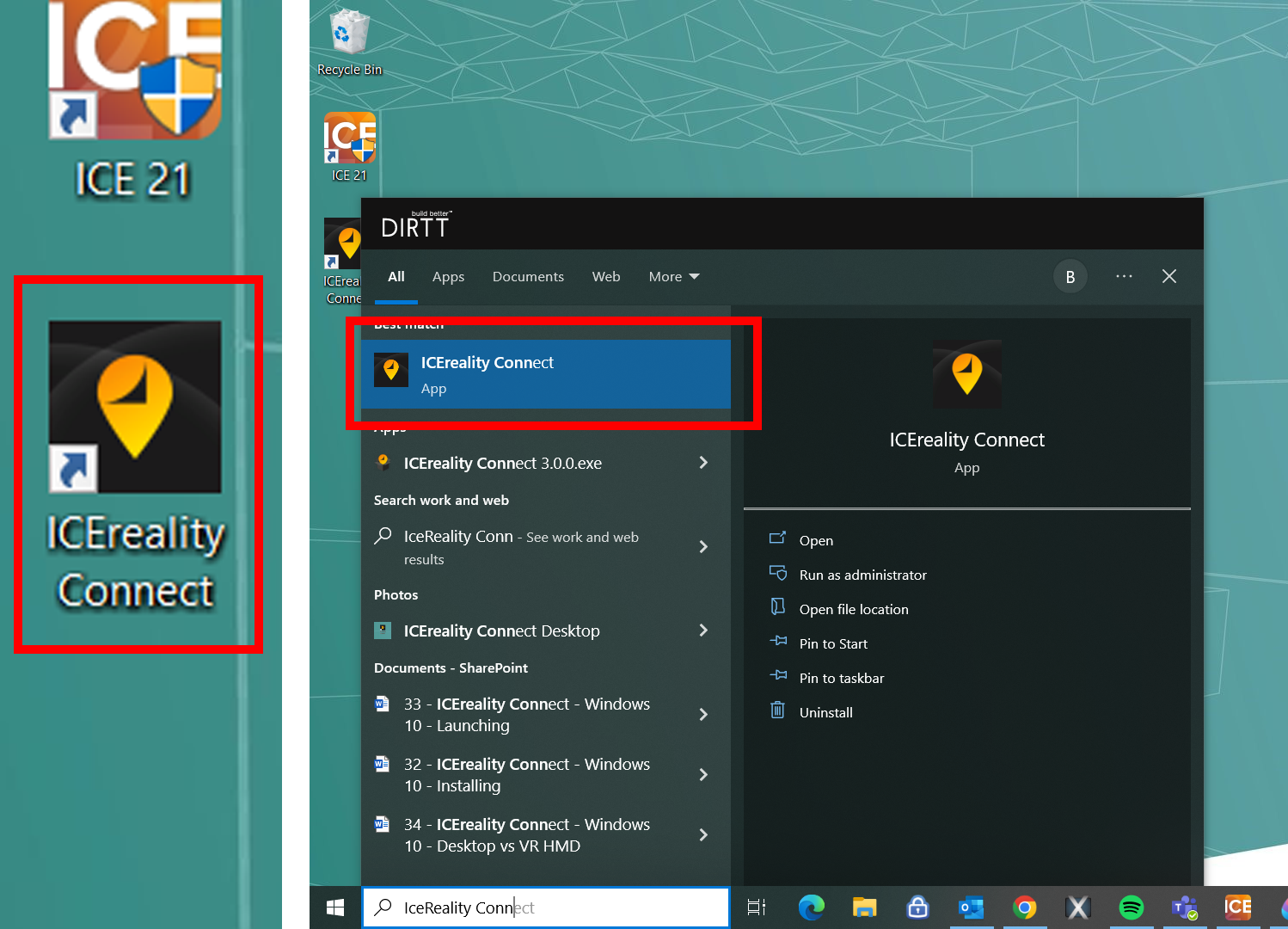Expand the 34 - Desktop vs VR HMD arrow
Image resolution: width=1288 pixels, height=929 pixels.
703,835
